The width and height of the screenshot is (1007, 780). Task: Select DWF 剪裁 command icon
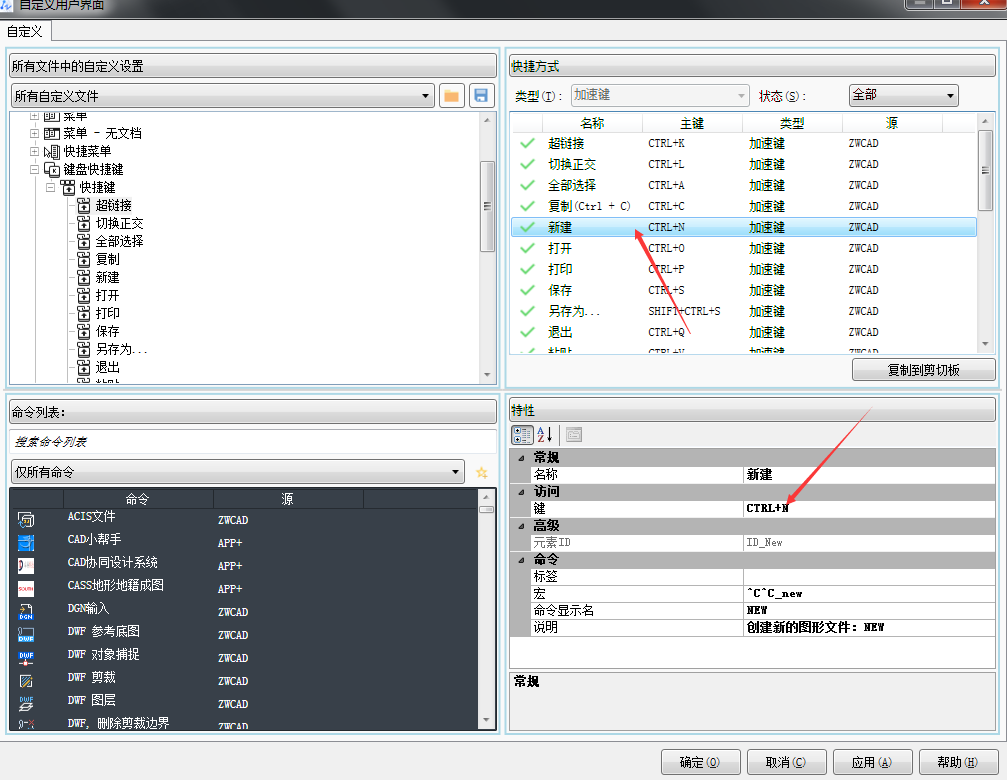coord(26,681)
